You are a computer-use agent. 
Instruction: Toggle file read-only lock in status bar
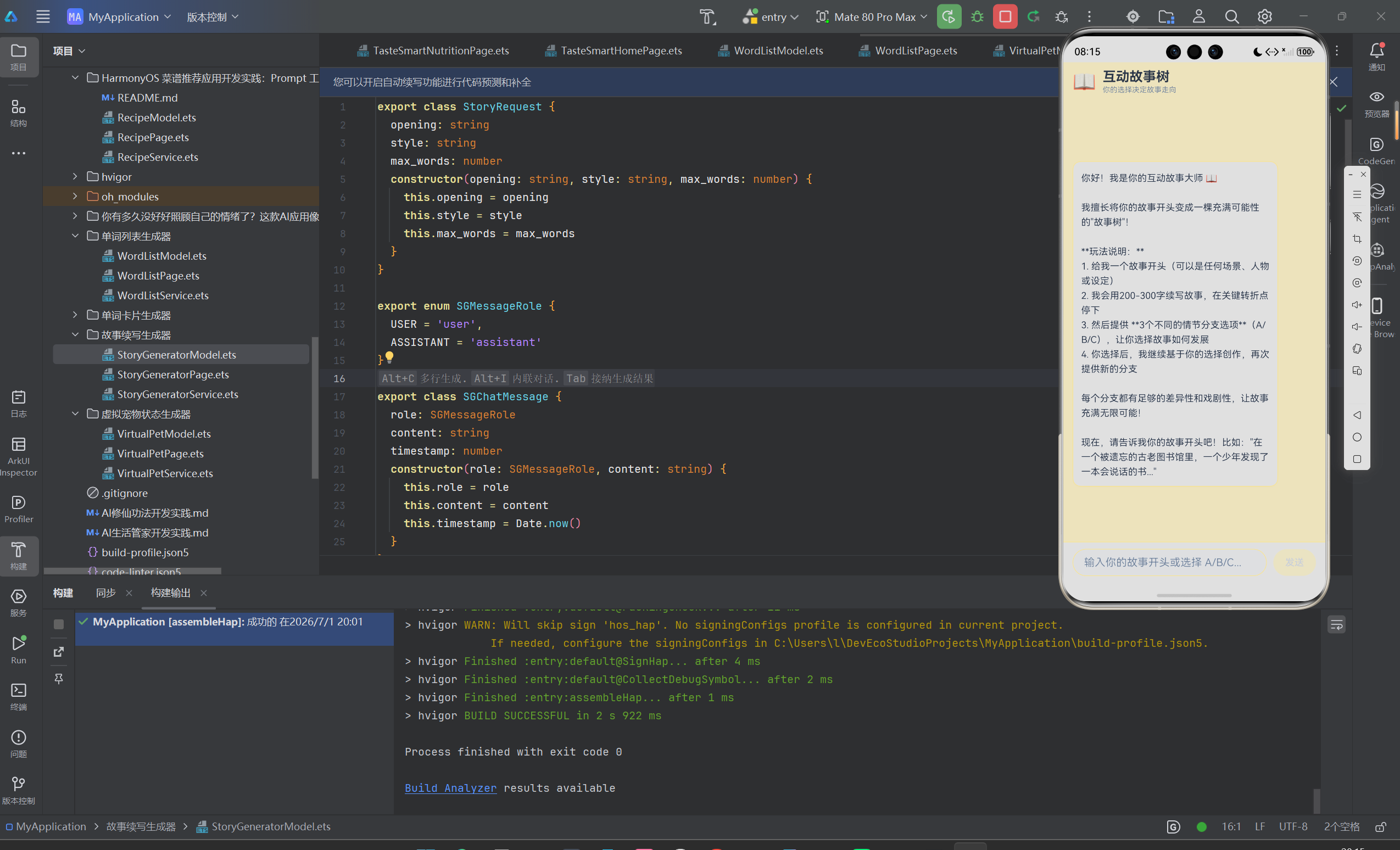pos(1380,827)
